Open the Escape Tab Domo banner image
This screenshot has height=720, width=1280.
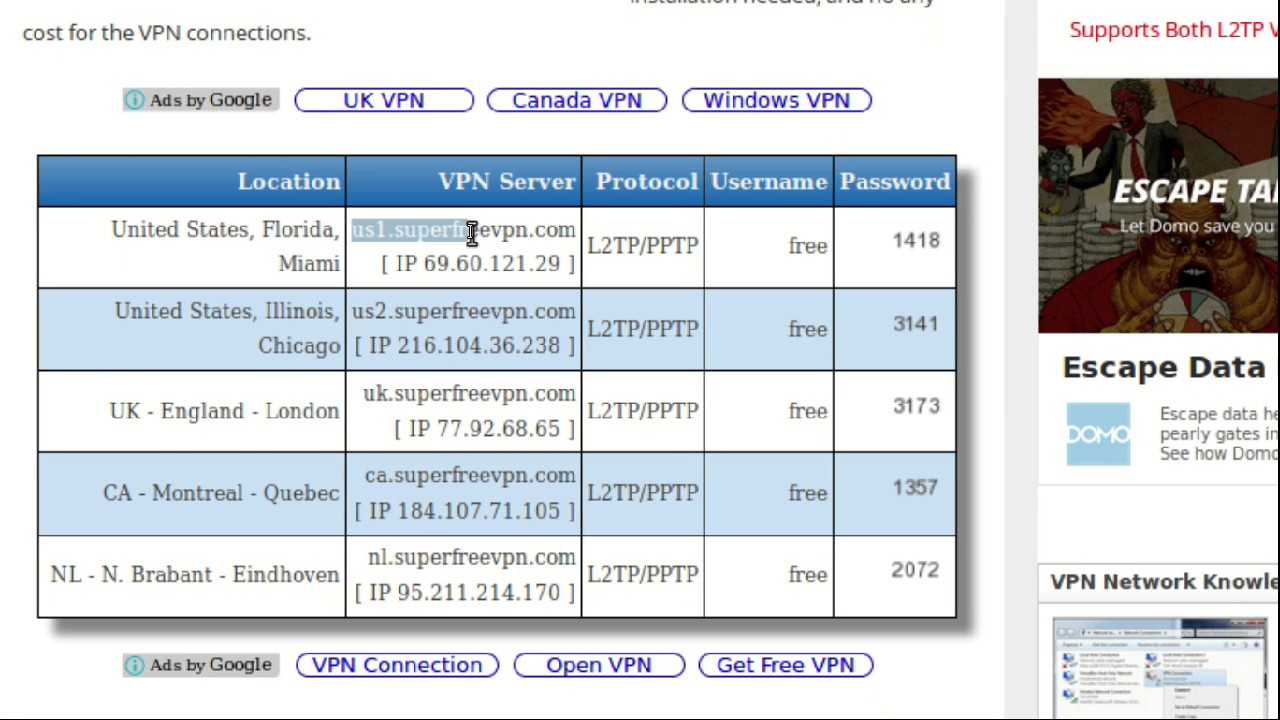pos(1158,205)
